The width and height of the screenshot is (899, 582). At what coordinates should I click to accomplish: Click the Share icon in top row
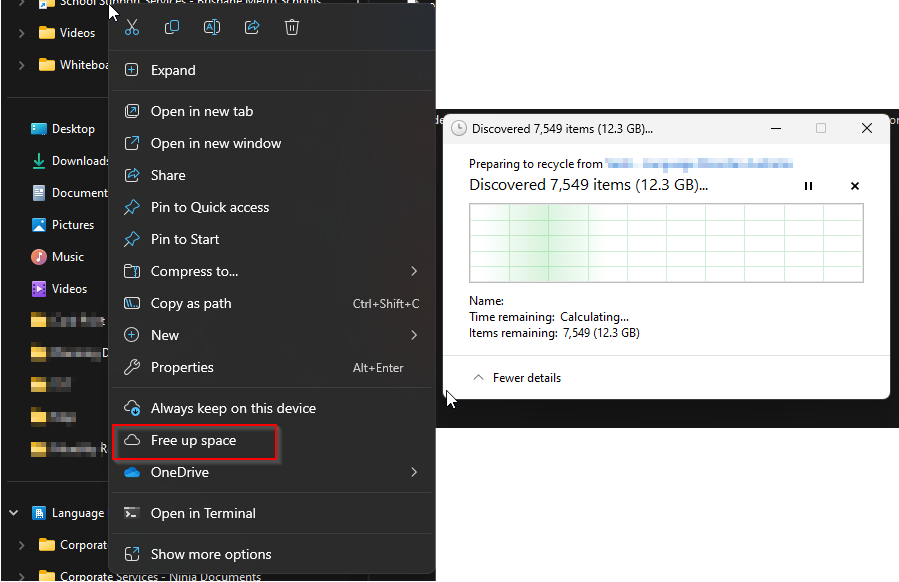click(x=252, y=28)
